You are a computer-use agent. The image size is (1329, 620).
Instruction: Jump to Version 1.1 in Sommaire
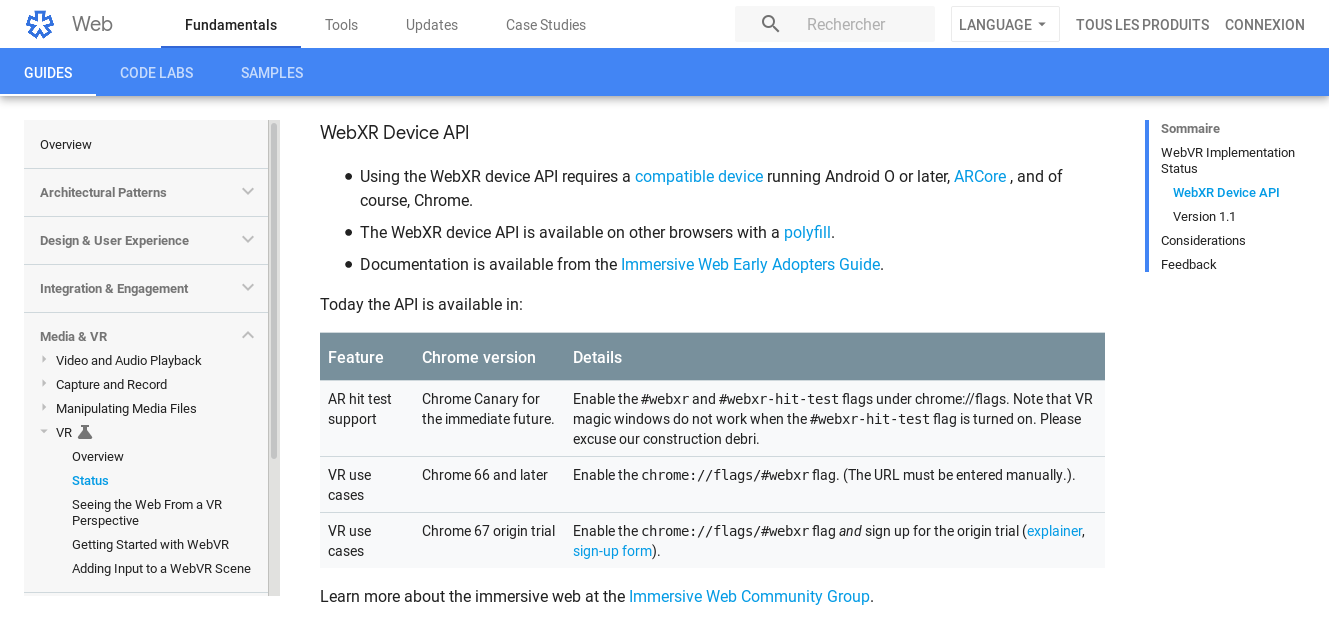point(1204,216)
